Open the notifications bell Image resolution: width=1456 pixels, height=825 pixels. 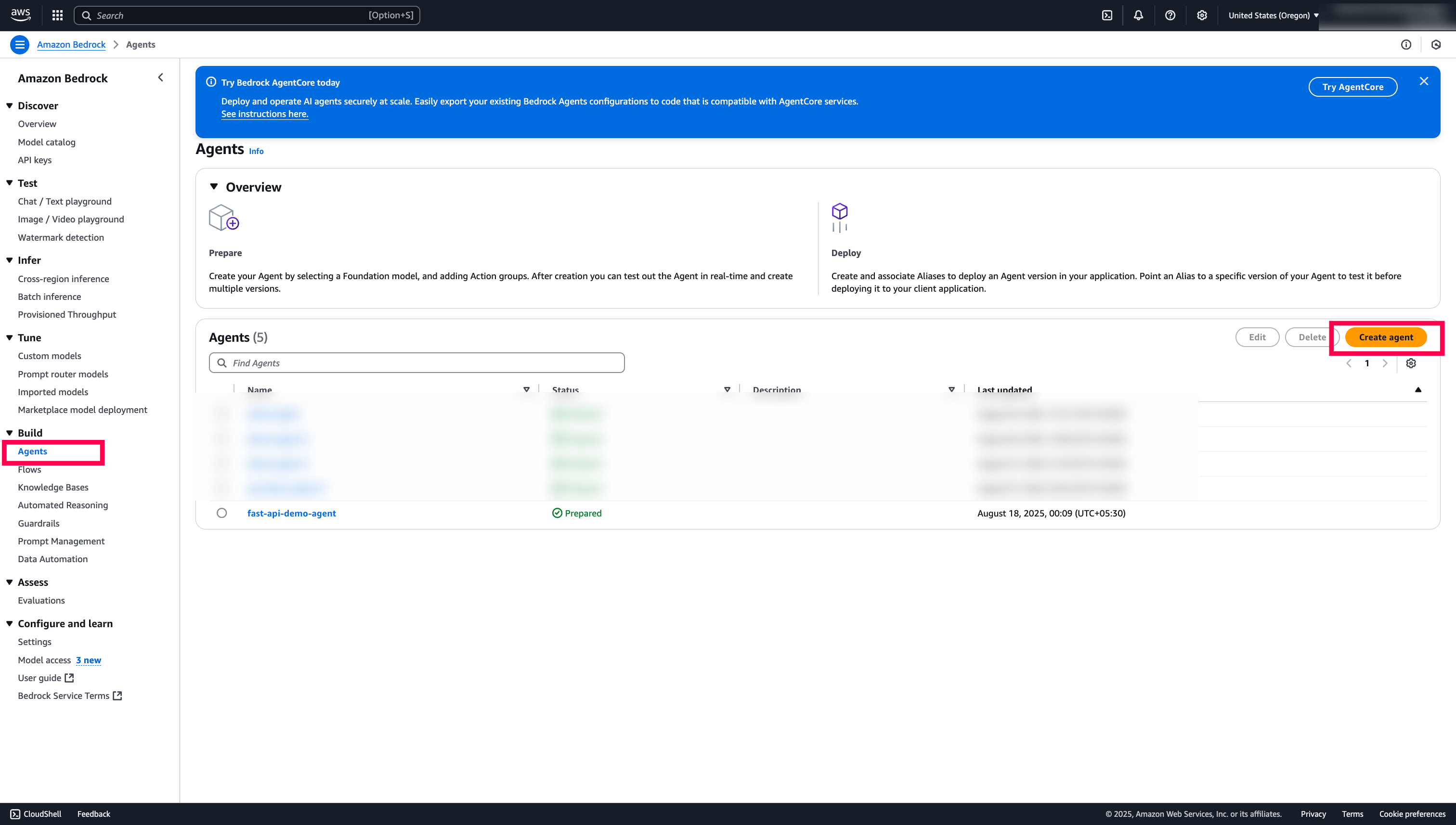click(x=1138, y=15)
